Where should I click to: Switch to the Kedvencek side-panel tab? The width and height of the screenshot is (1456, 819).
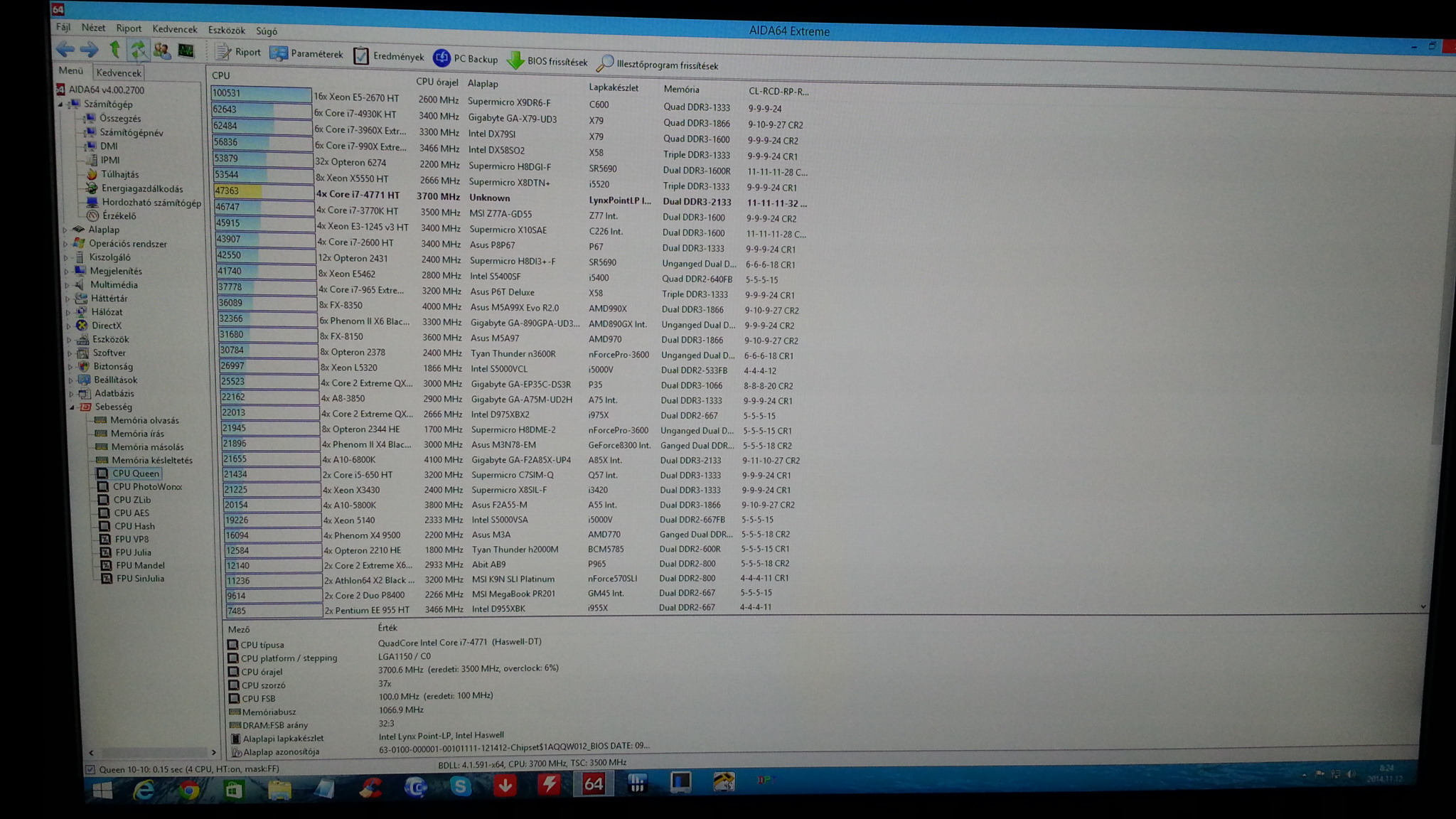[x=119, y=73]
